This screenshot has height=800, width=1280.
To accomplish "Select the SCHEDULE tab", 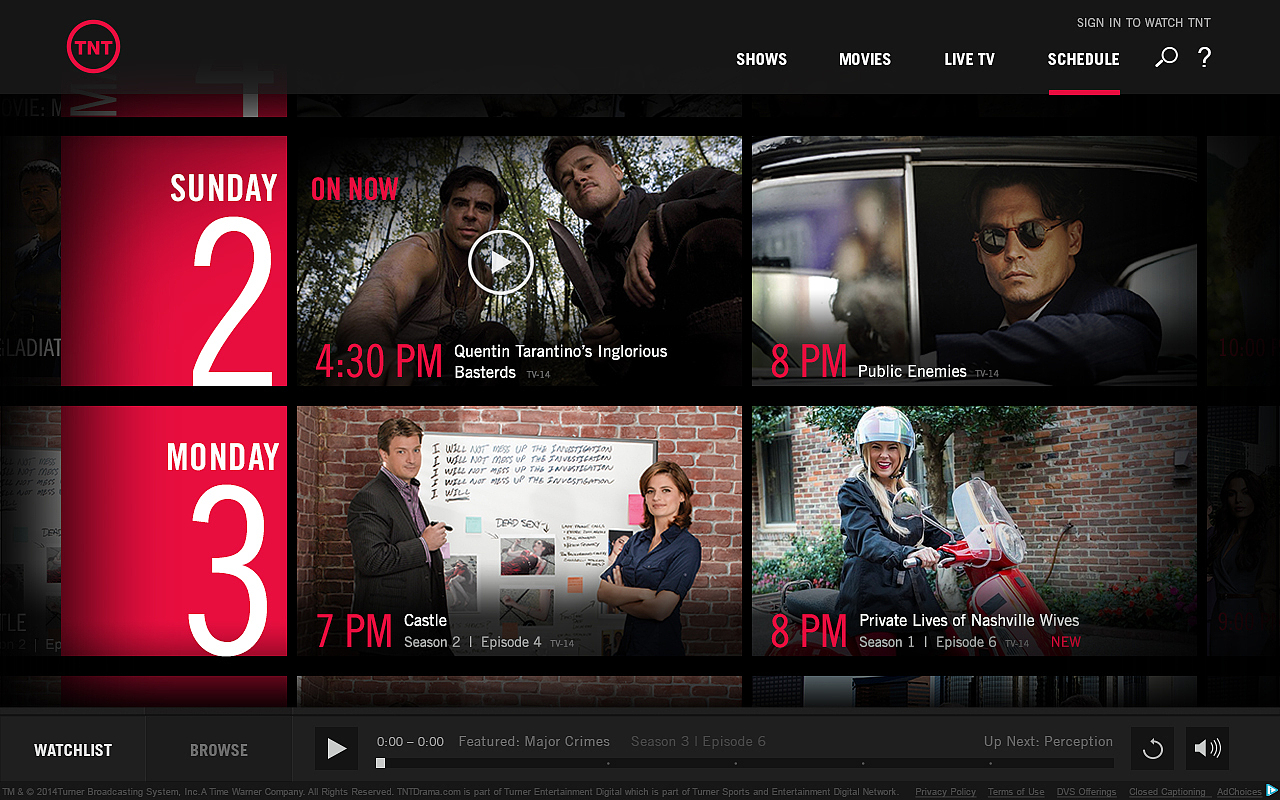I will [1084, 59].
